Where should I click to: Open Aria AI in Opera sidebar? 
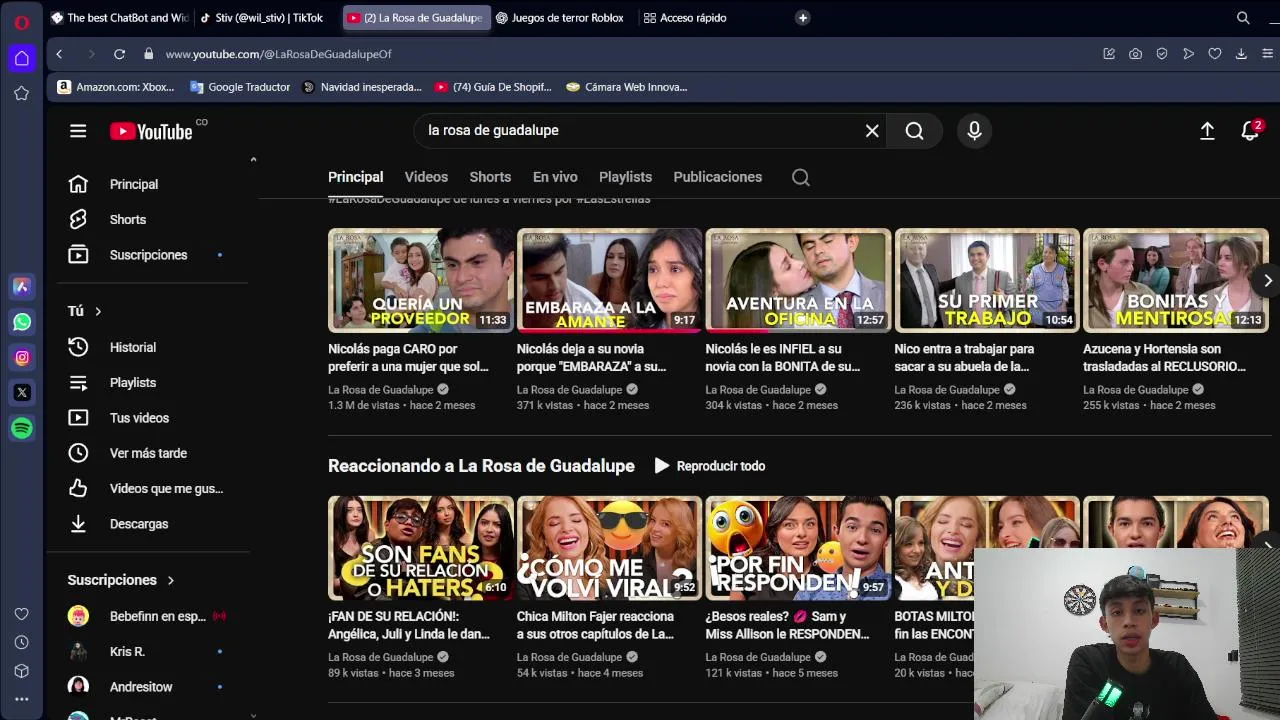tap(22, 287)
